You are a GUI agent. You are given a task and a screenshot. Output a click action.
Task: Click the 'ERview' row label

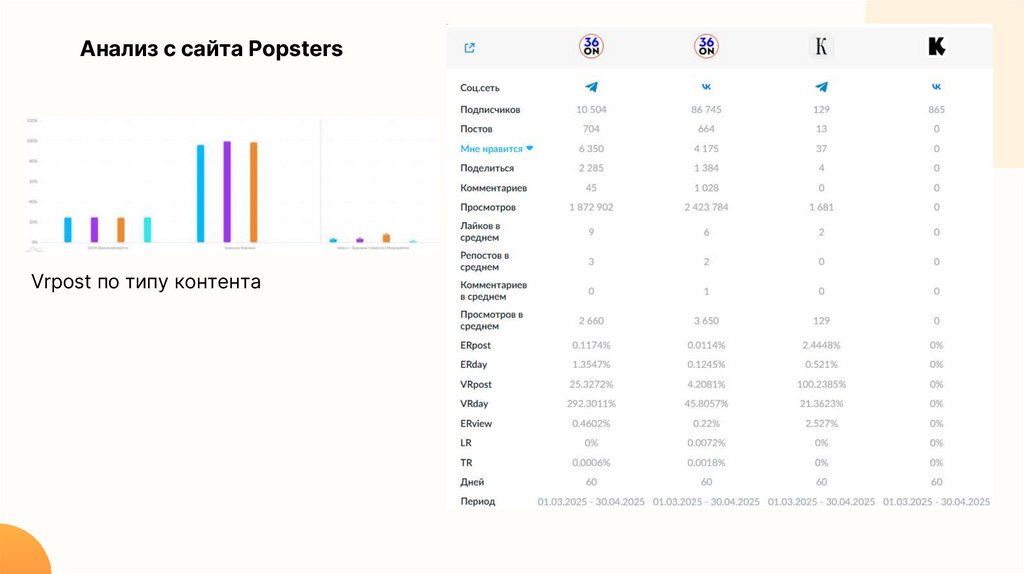point(475,424)
